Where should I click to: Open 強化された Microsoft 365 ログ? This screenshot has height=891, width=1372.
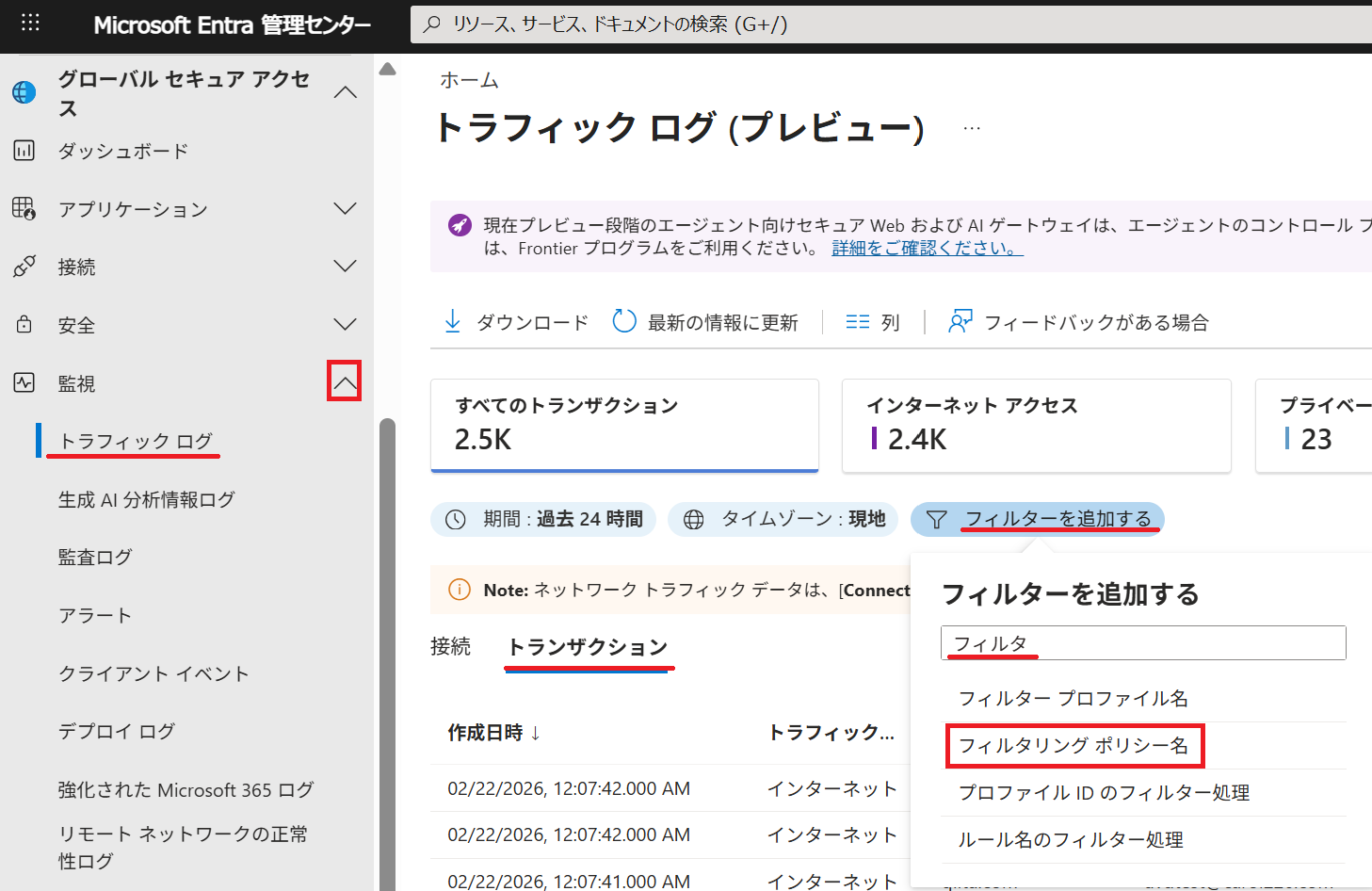click(x=186, y=789)
